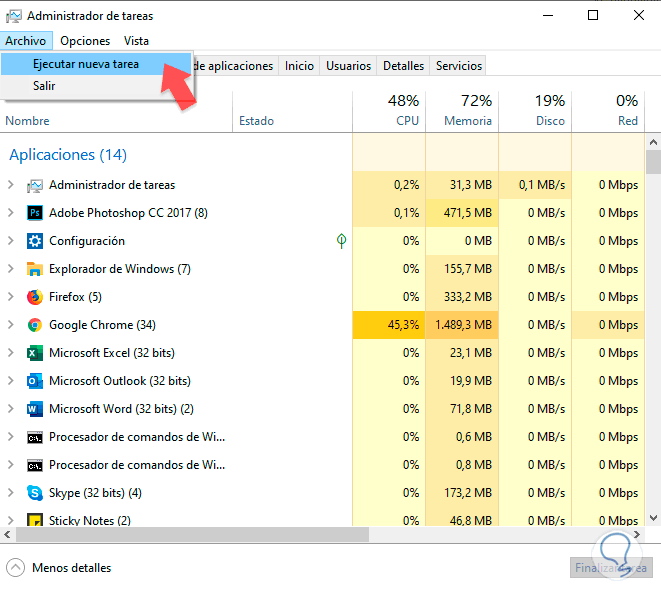Switch to the Servicios tab
661x590 pixels.
(459, 66)
